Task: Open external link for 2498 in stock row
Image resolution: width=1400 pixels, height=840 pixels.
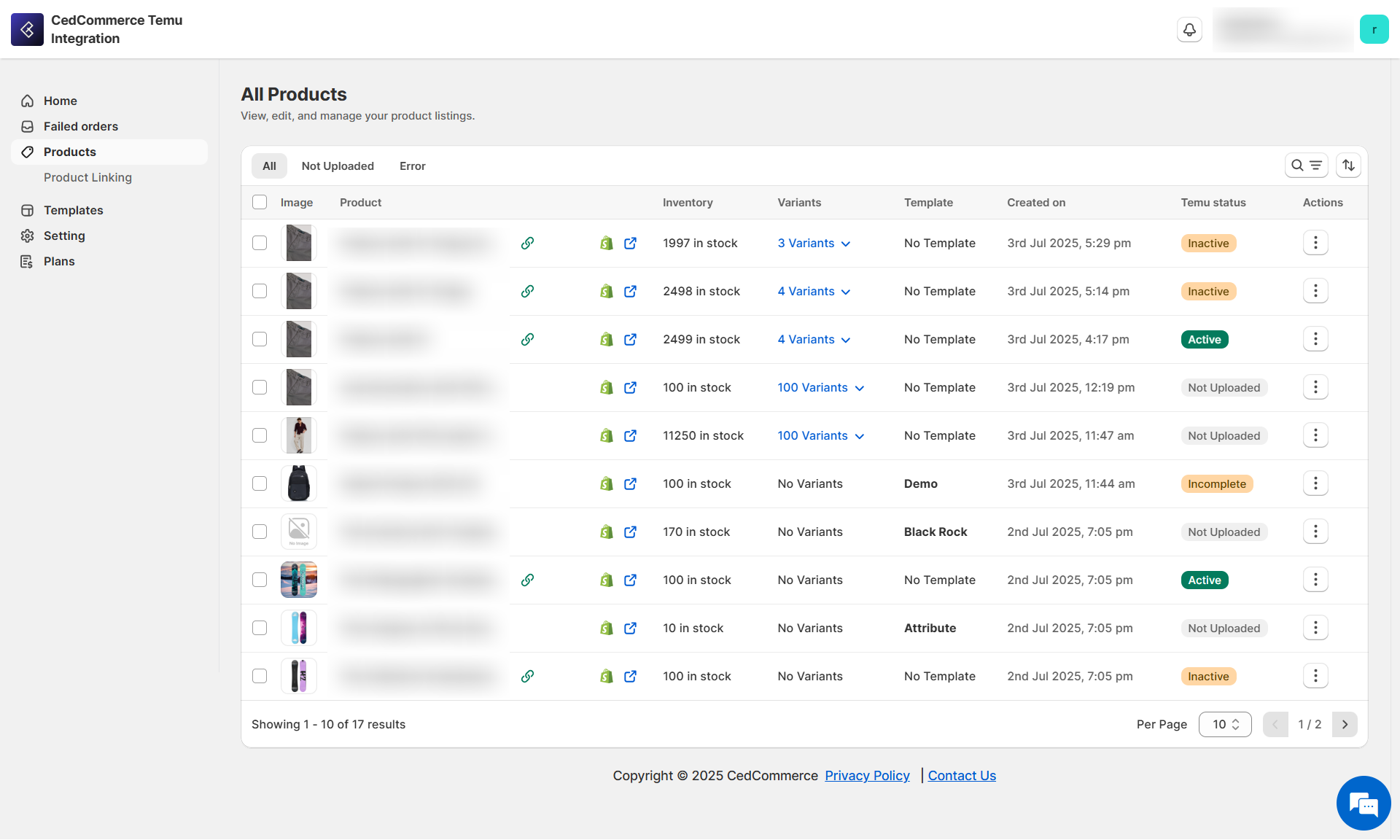Action: click(x=630, y=291)
